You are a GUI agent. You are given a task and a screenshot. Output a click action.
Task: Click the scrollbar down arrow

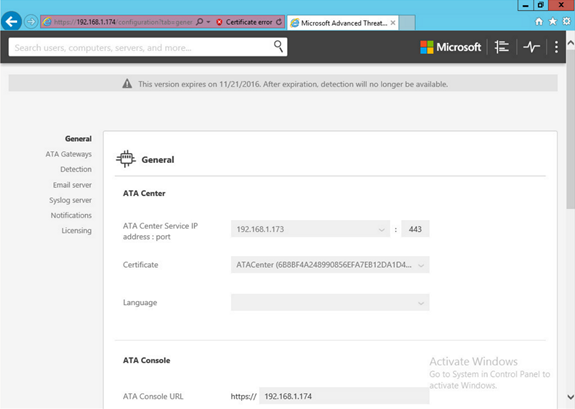coord(571,397)
